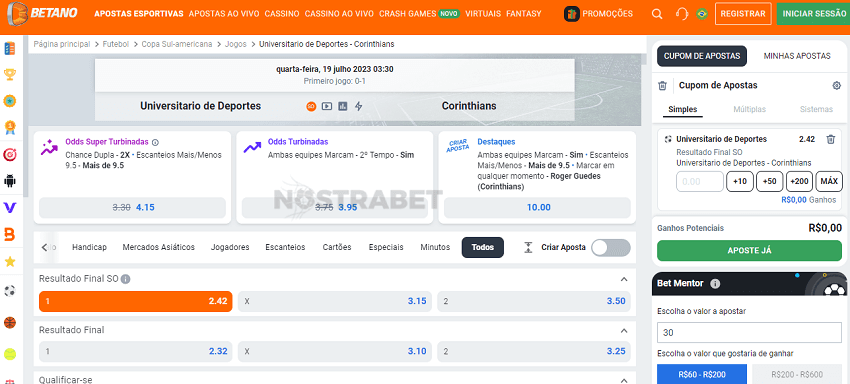Toggle the Criar Aposta switch

click(x=611, y=247)
